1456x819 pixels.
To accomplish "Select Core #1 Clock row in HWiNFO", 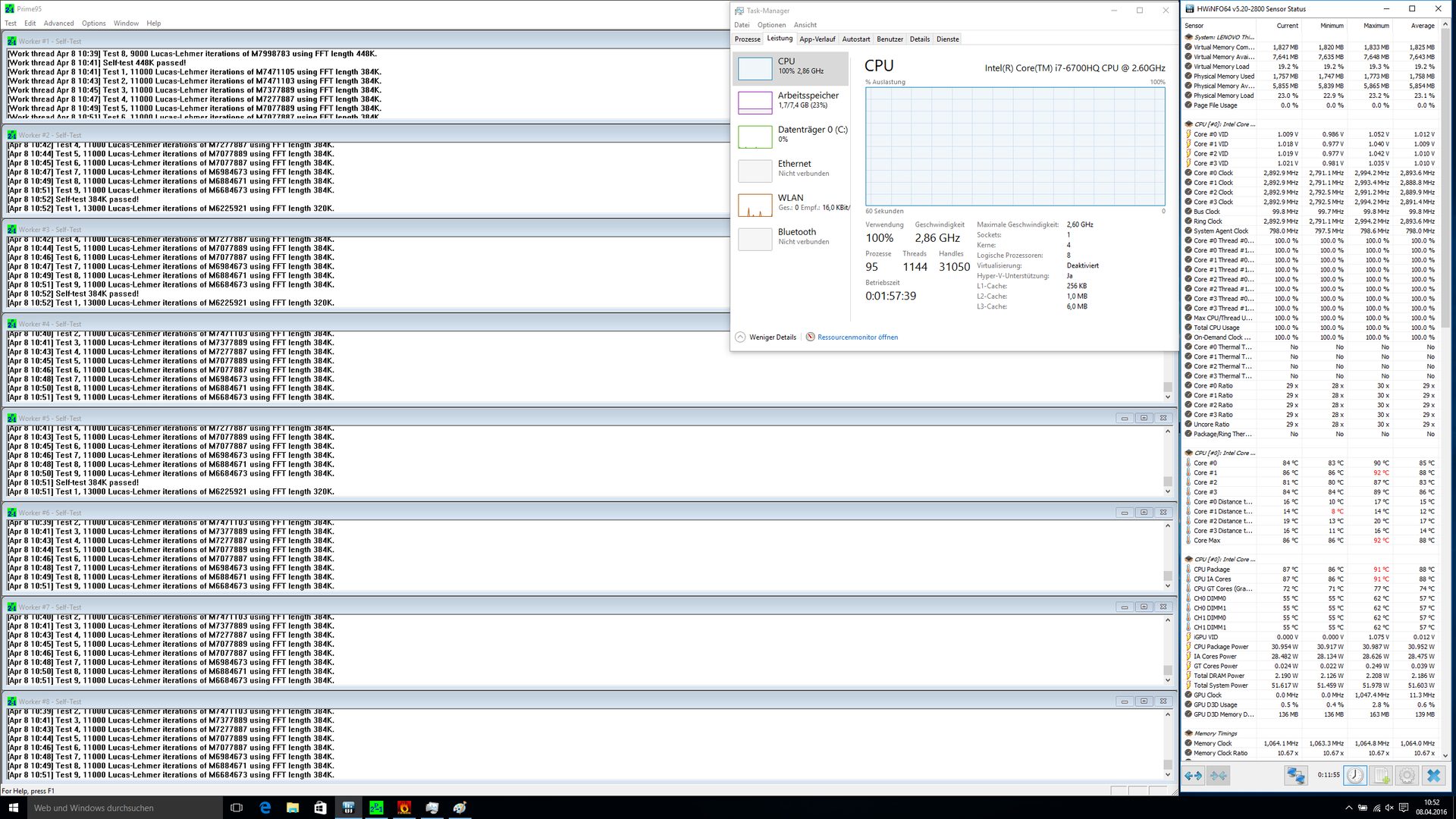I will coord(1310,183).
